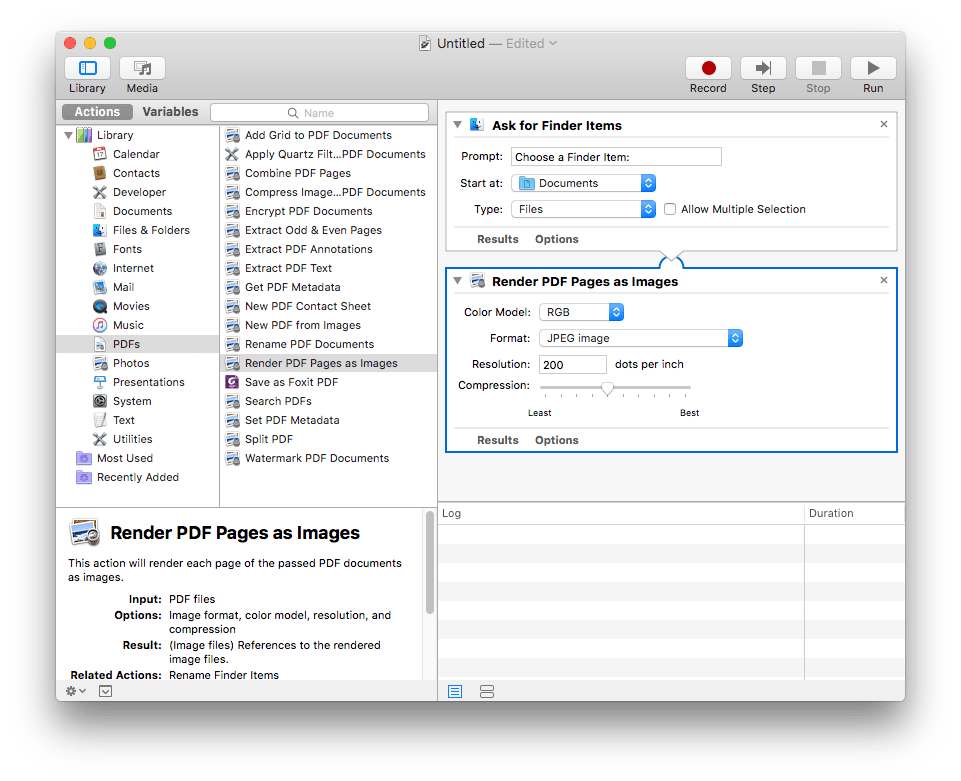The width and height of the screenshot is (961, 781).
Task: Select the PDFs category in Library
Action: click(137, 344)
